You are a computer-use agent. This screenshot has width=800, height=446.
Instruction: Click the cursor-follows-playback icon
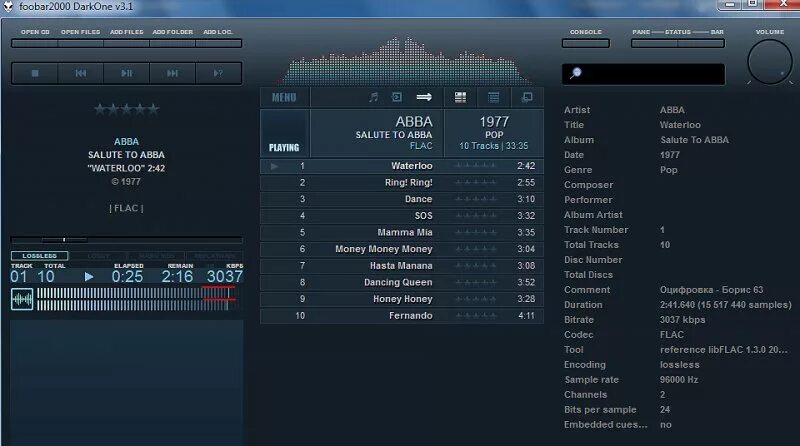click(396, 97)
